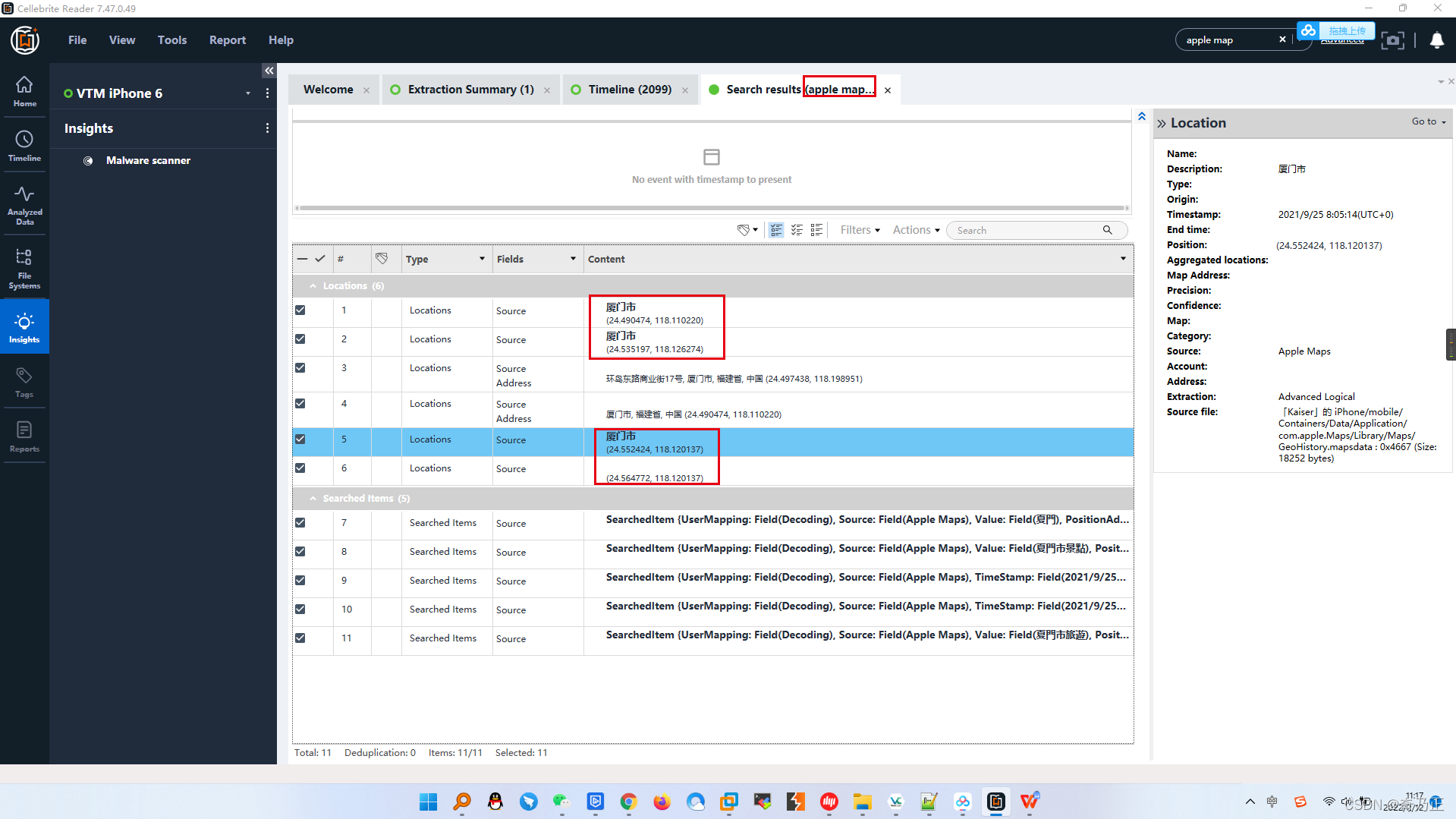Clear the apple map search text
Screen dimensions: 1456x819
coord(1282,39)
